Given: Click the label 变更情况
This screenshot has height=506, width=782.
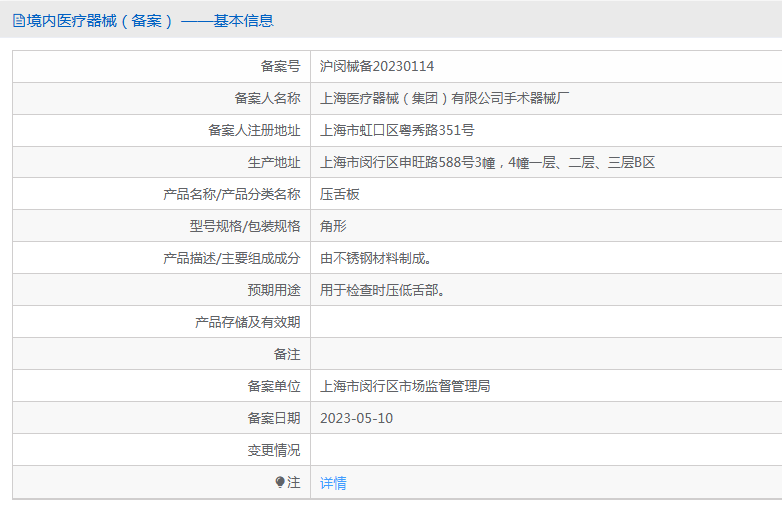Looking at the screenshot, I should pyautogui.click(x=274, y=450).
